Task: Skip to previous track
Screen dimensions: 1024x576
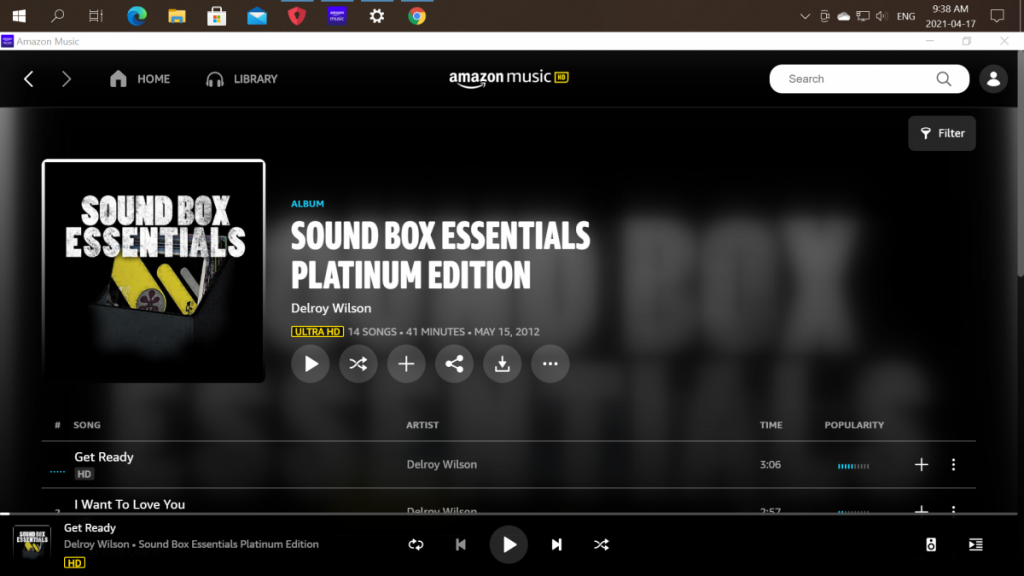Action: pos(460,545)
